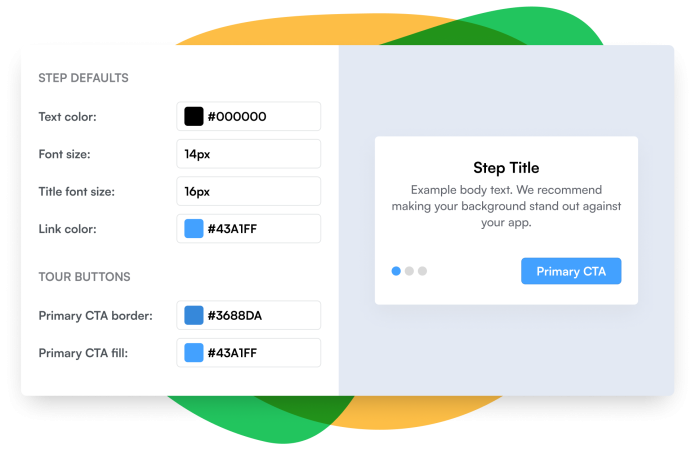700x458 pixels.
Task: Click the Step Title heading in preview
Action: pyautogui.click(x=506, y=168)
